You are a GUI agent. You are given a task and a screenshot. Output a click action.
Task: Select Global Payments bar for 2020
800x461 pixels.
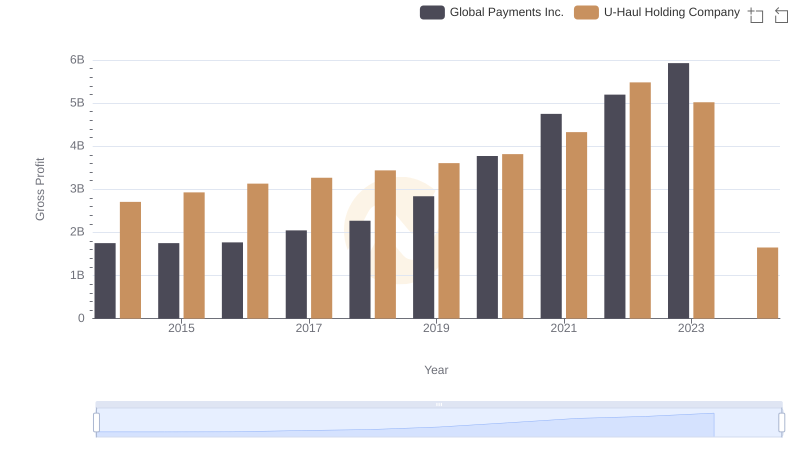pos(487,237)
